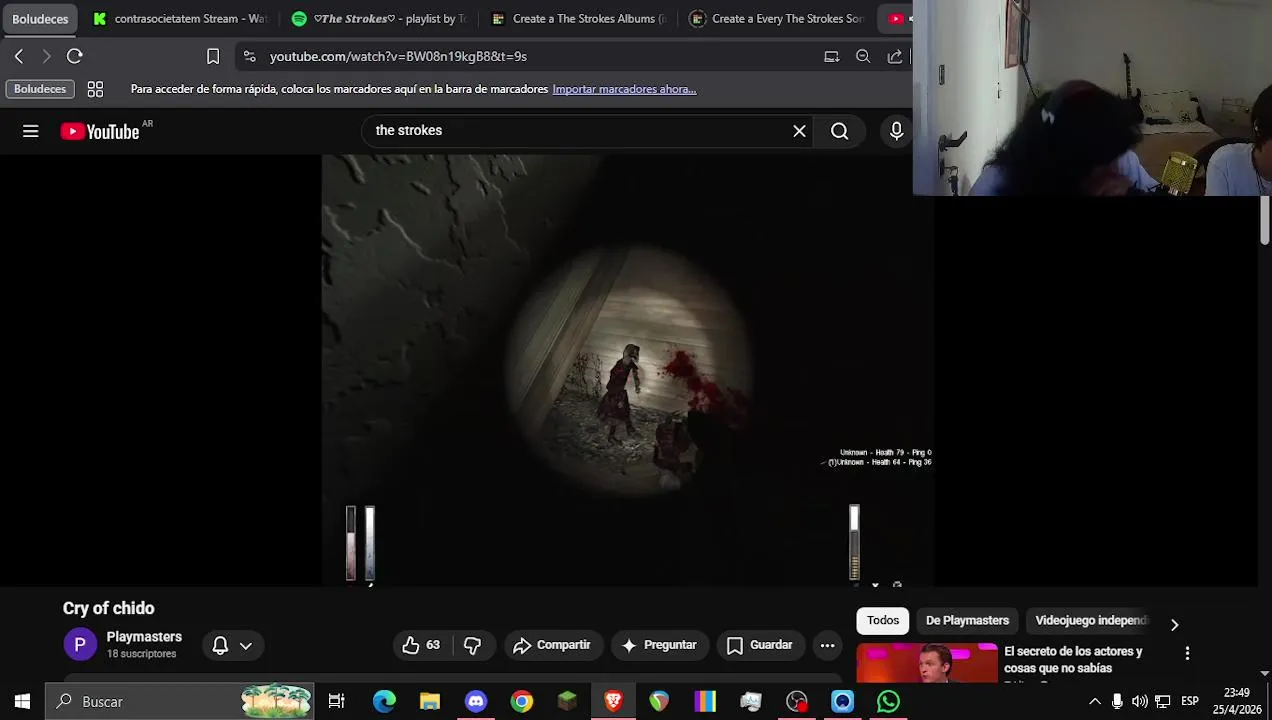Screen dimensions: 1272x720
Task: Open Microsoft Edge from the taskbar
Action: click(x=384, y=702)
